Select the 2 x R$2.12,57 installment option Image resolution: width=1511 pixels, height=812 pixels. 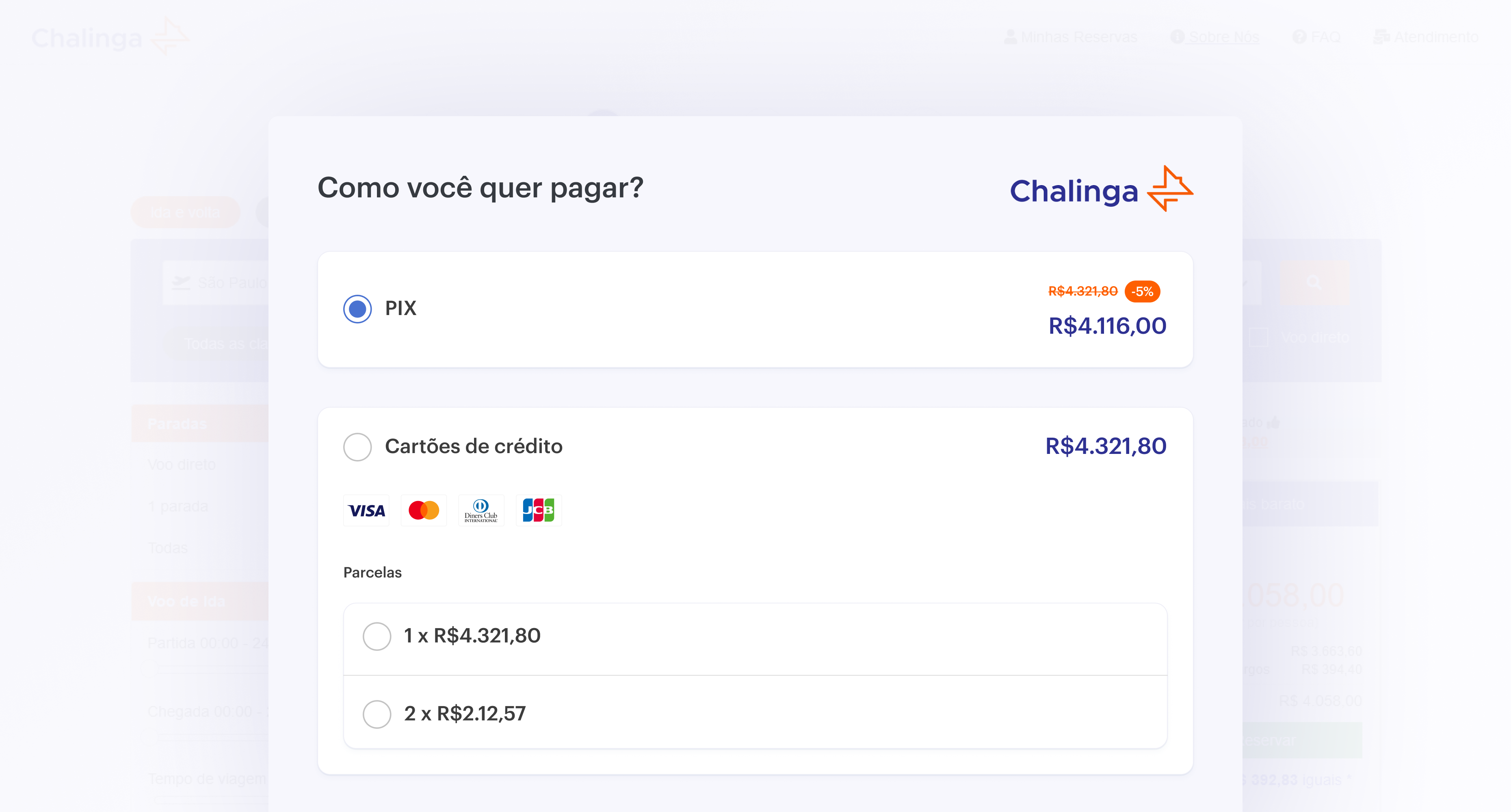377,714
